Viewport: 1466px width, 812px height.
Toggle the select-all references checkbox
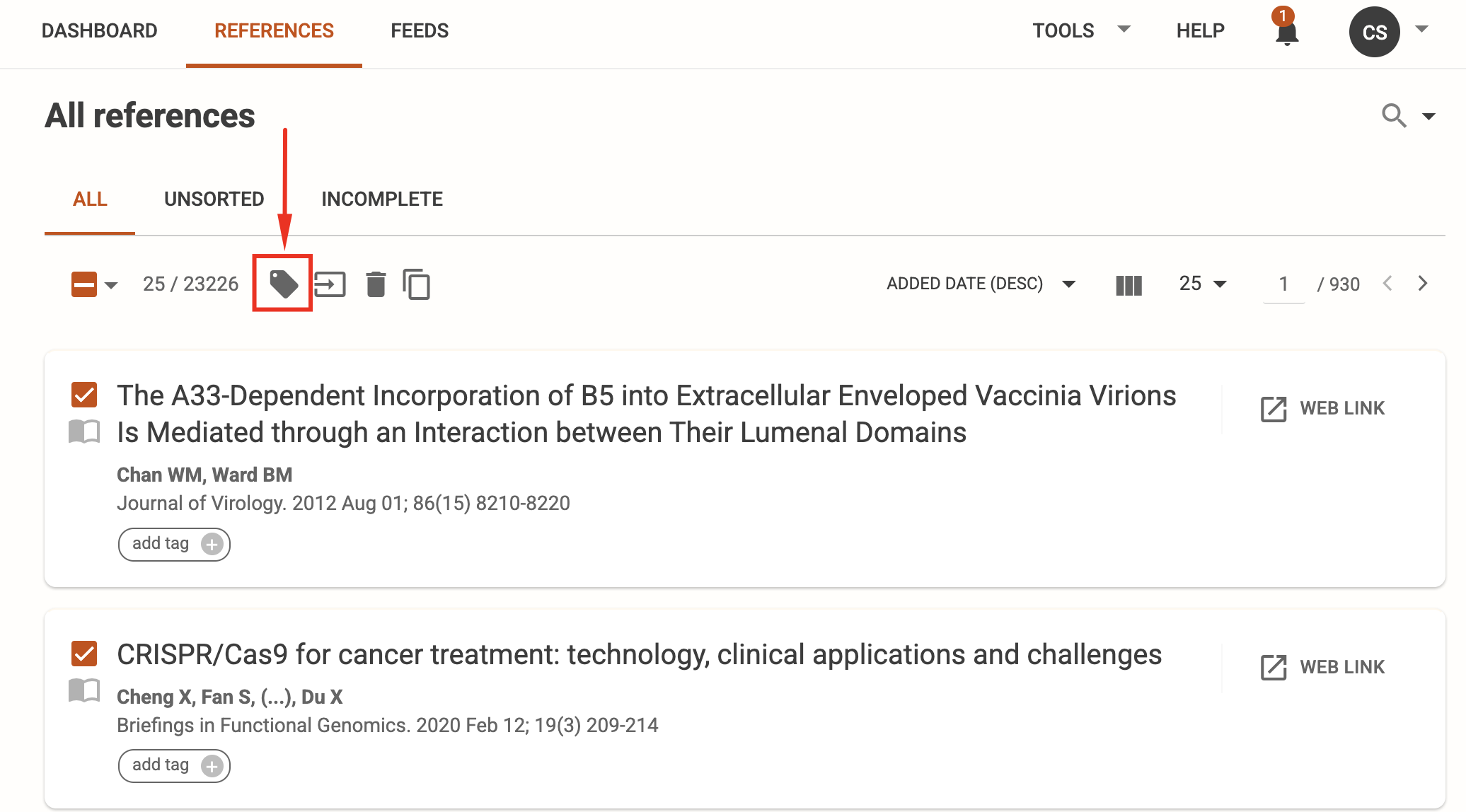pyautogui.click(x=84, y=284)
